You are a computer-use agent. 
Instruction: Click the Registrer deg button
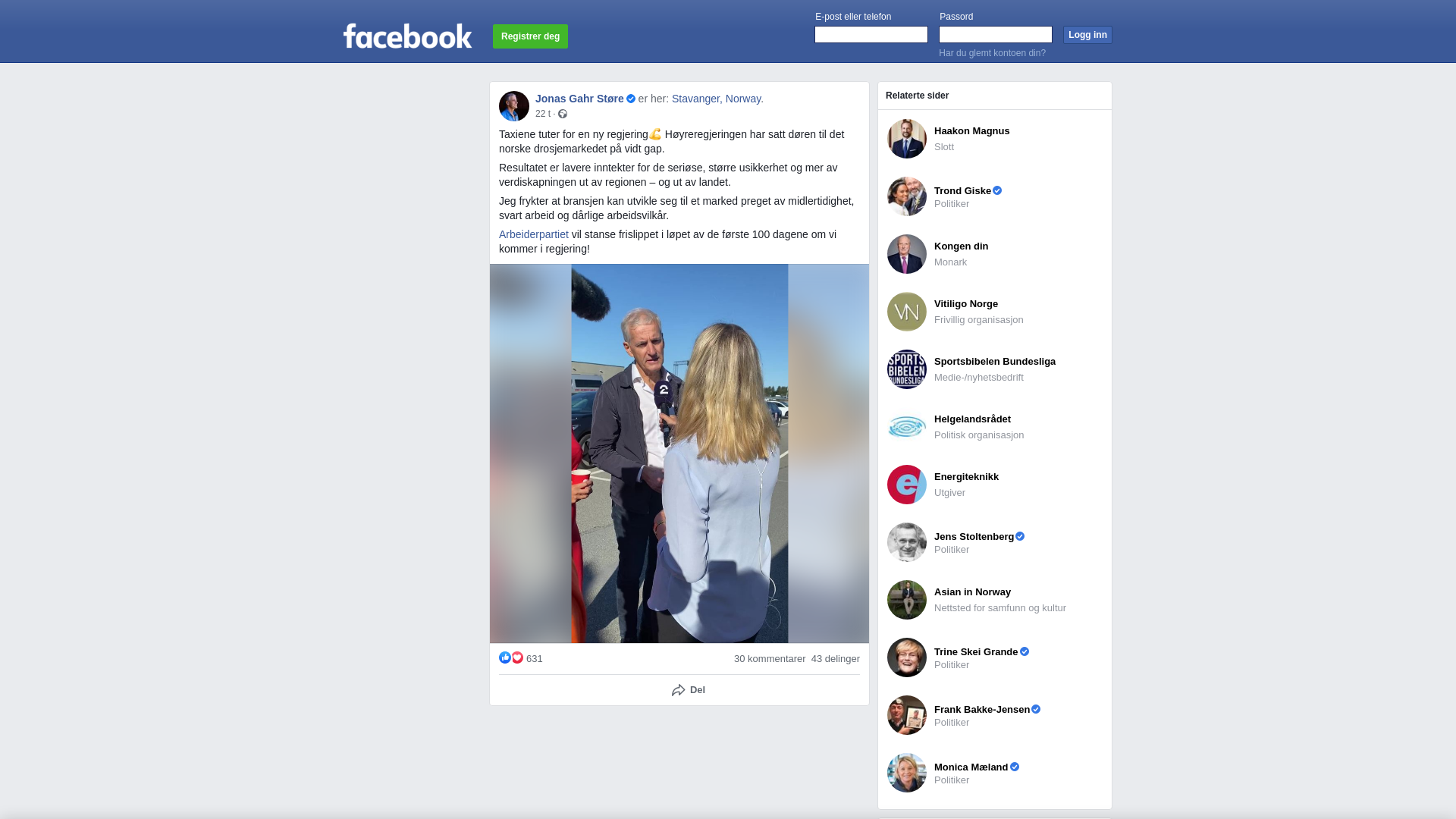pos(530,36)
